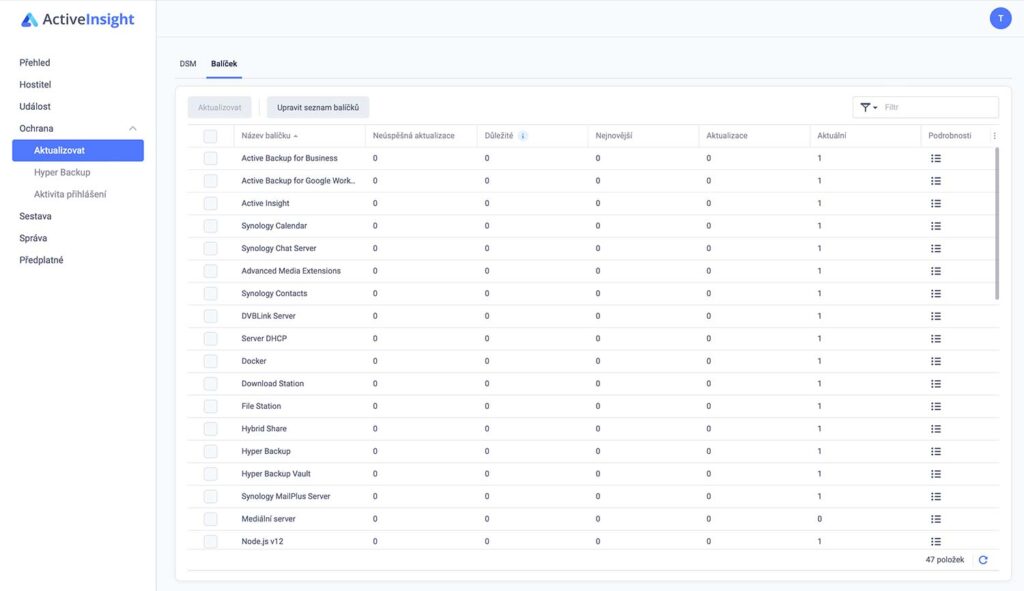
Task: Open details icon for Active Backup for Business
Action: 935,158
